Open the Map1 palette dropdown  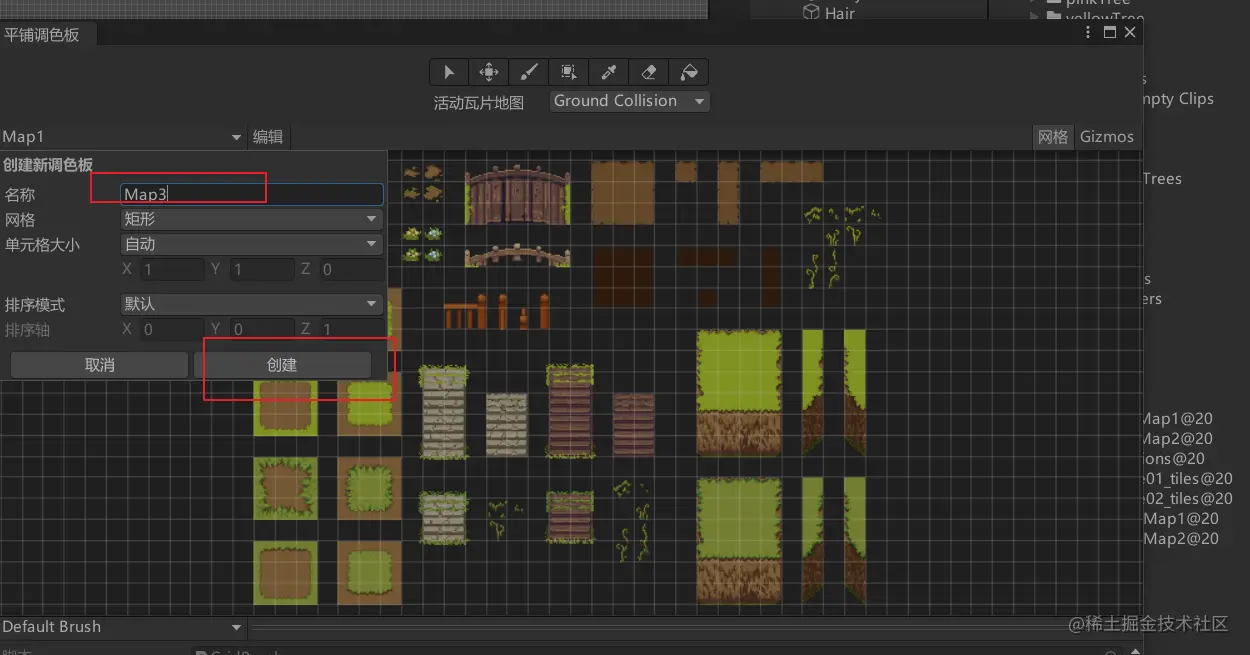point(123,137)
